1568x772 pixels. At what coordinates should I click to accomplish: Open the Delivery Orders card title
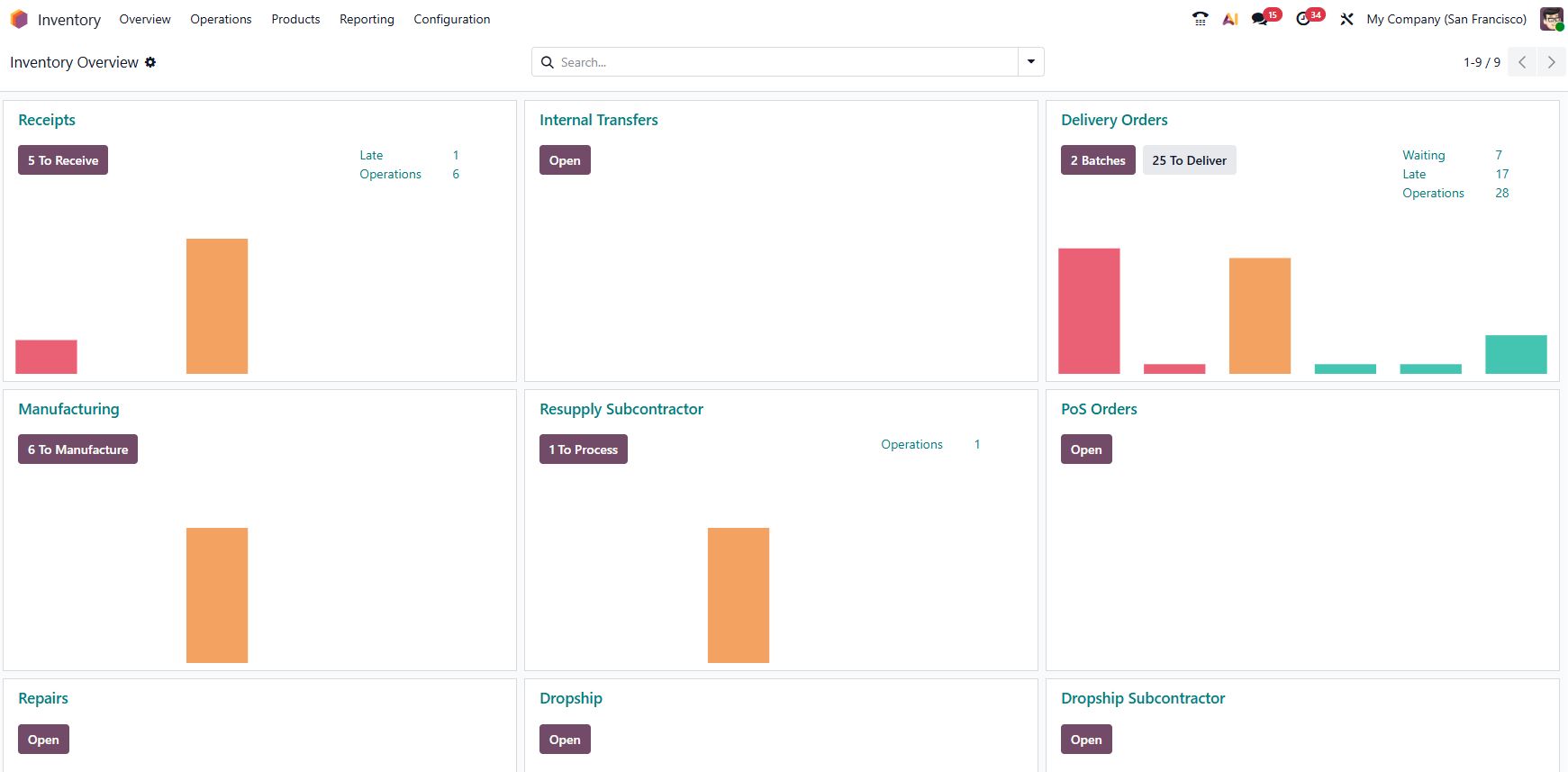point(1114,120)
